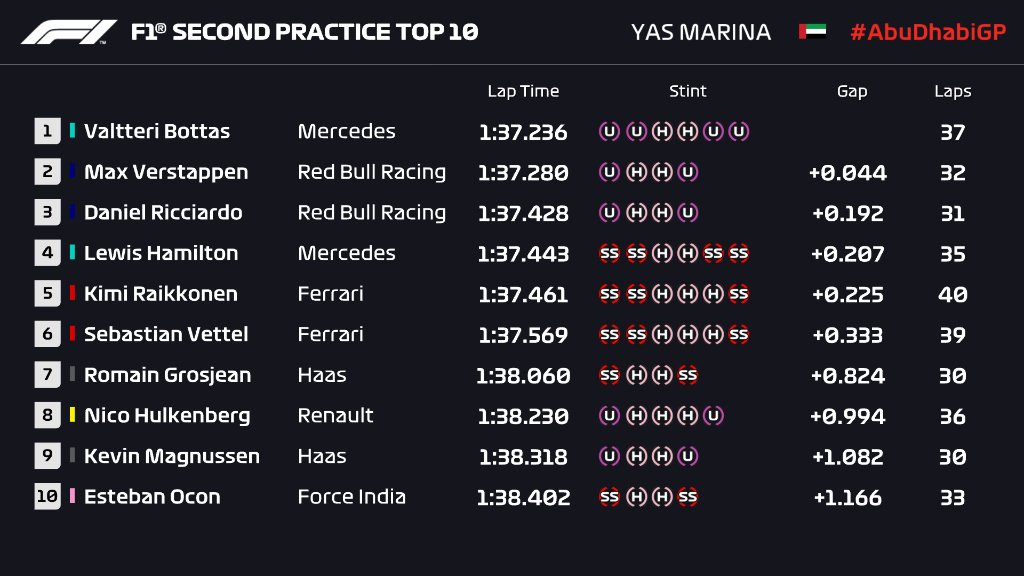Click first ultrasoft tyre icon in Bottas's stint
The image size is (1024, 576).
[x=609, y=131]
